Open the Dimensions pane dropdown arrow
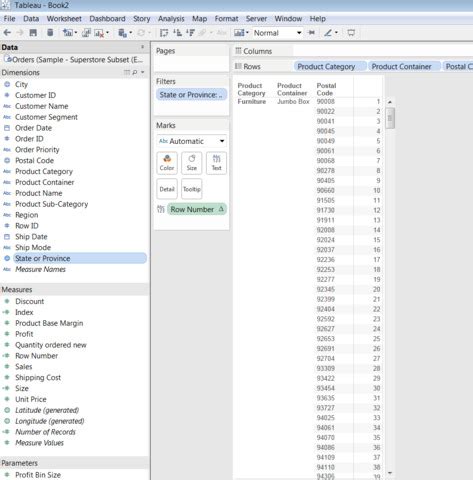 [143, 72]
